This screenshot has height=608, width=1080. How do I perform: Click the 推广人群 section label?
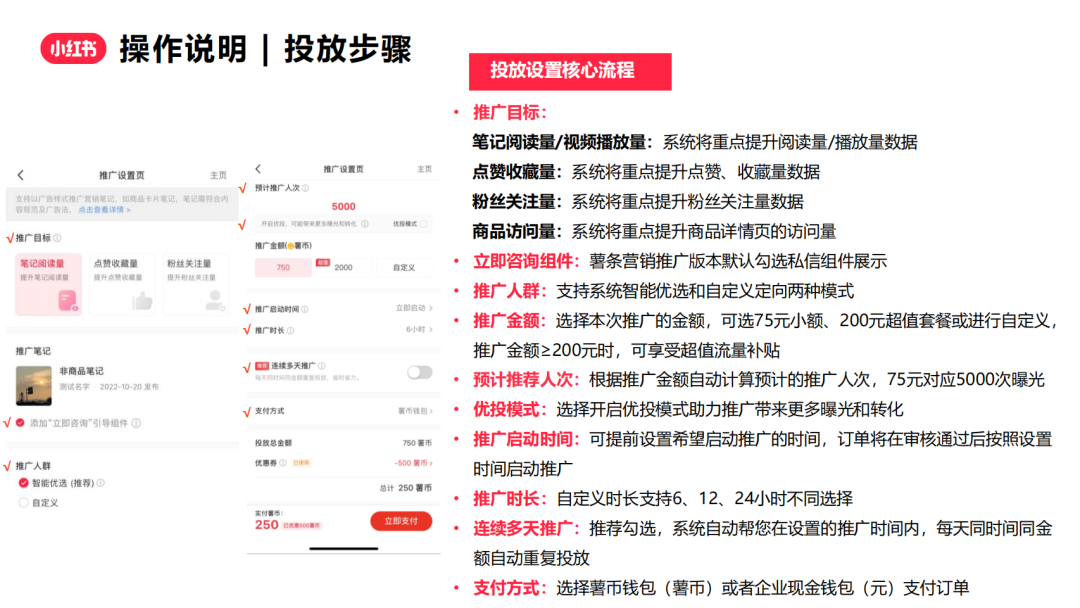click(33, 466)
